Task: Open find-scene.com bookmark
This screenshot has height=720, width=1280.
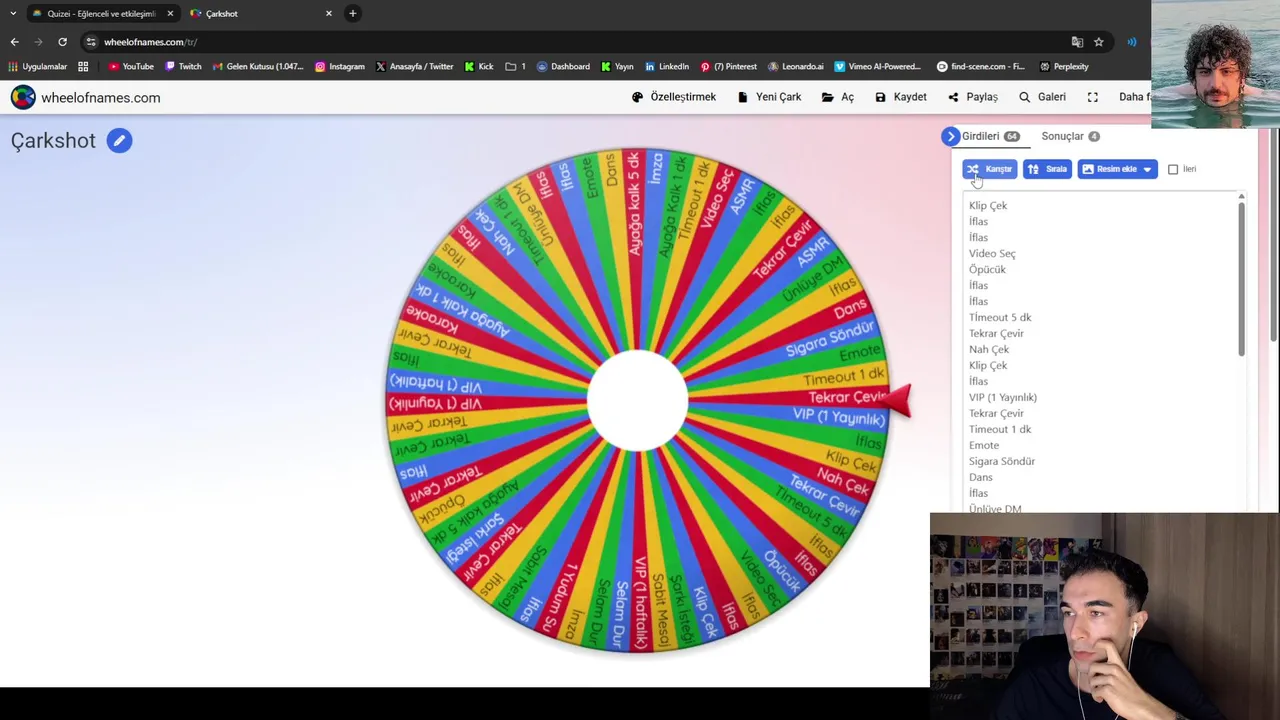Action: tap(981, 67)
